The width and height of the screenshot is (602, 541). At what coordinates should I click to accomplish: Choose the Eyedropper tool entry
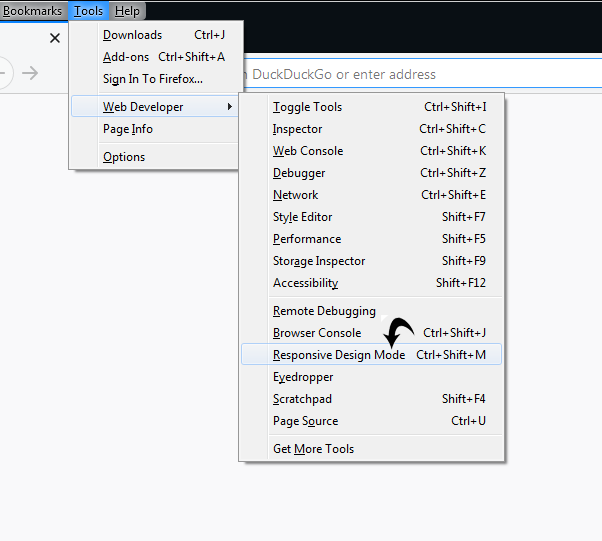tap(371, 377)
